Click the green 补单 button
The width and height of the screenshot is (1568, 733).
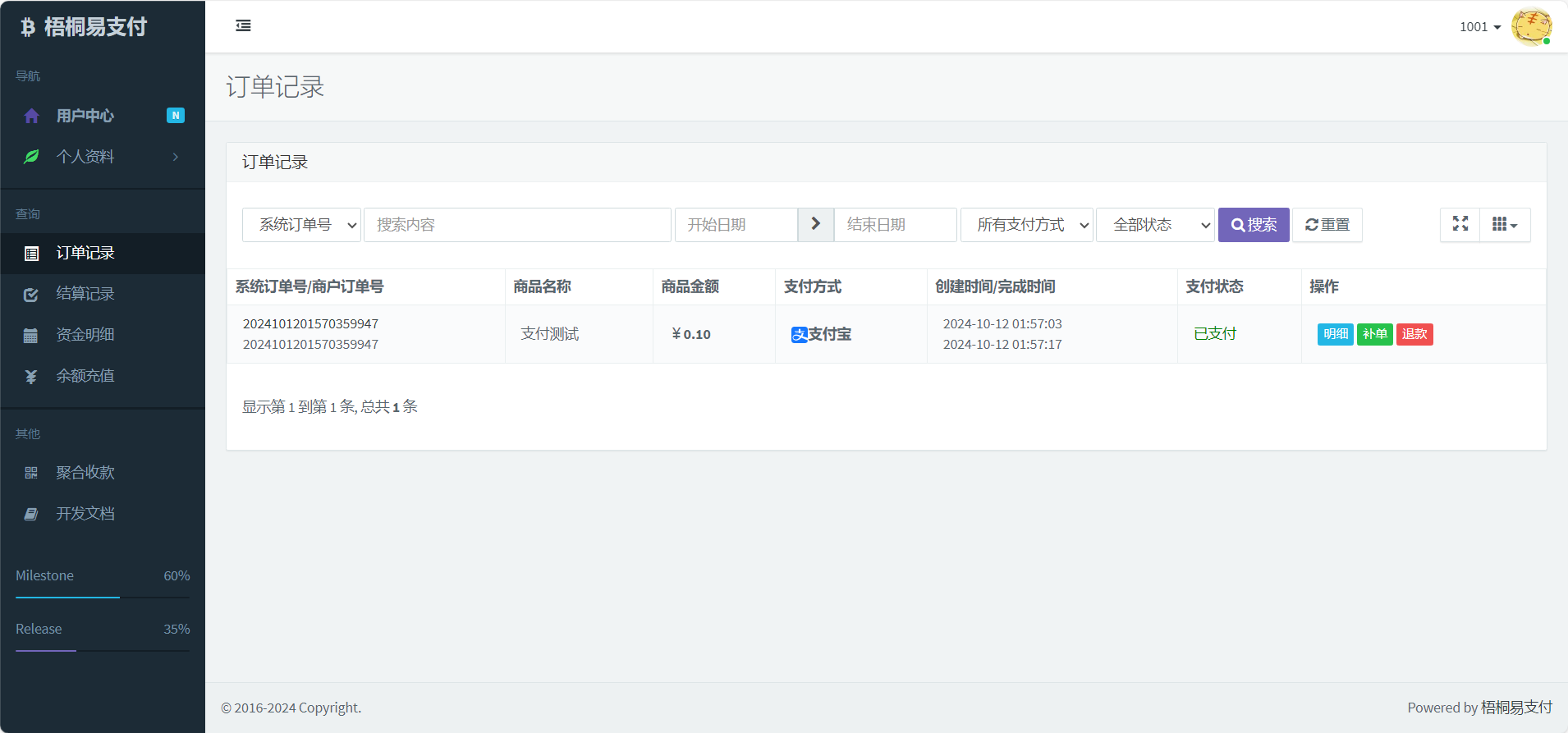click(1375, 334)
